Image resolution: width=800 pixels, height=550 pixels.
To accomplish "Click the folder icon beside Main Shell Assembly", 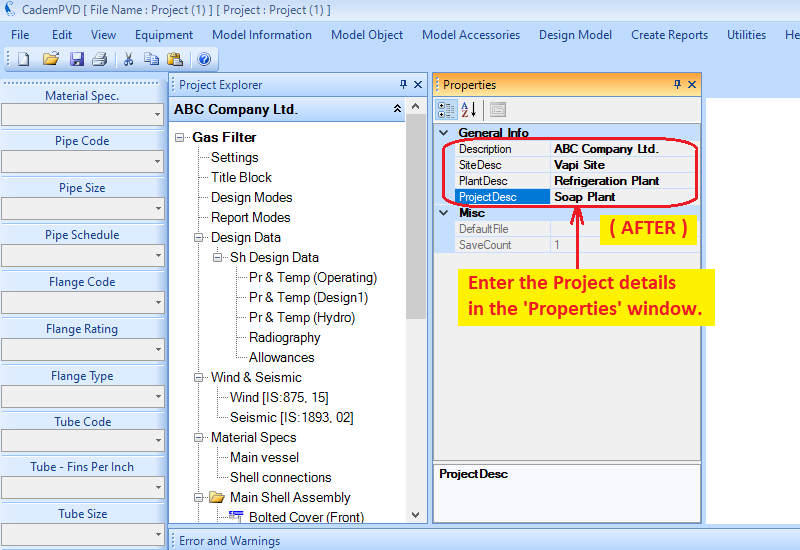I will [x=217, y=497].
